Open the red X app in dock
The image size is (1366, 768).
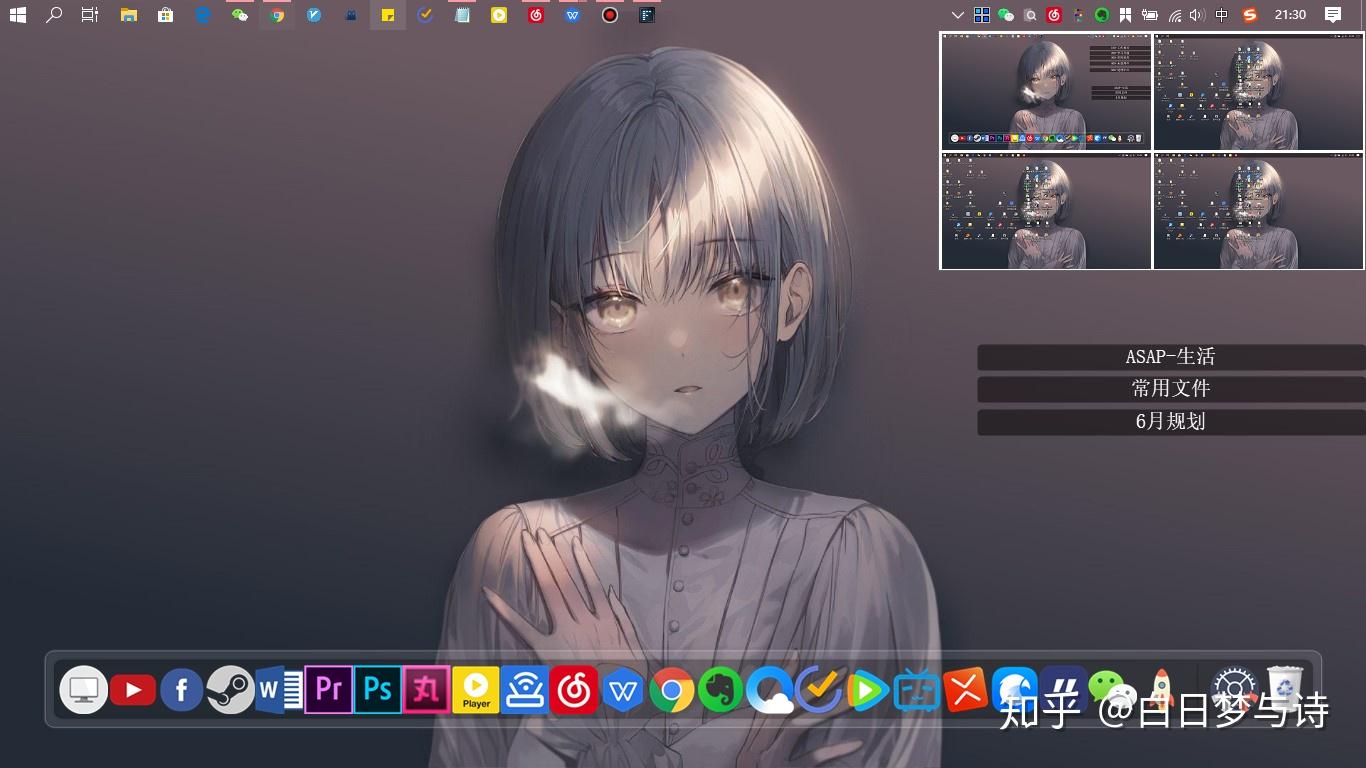pyautogui.click(x=966, y=690)
